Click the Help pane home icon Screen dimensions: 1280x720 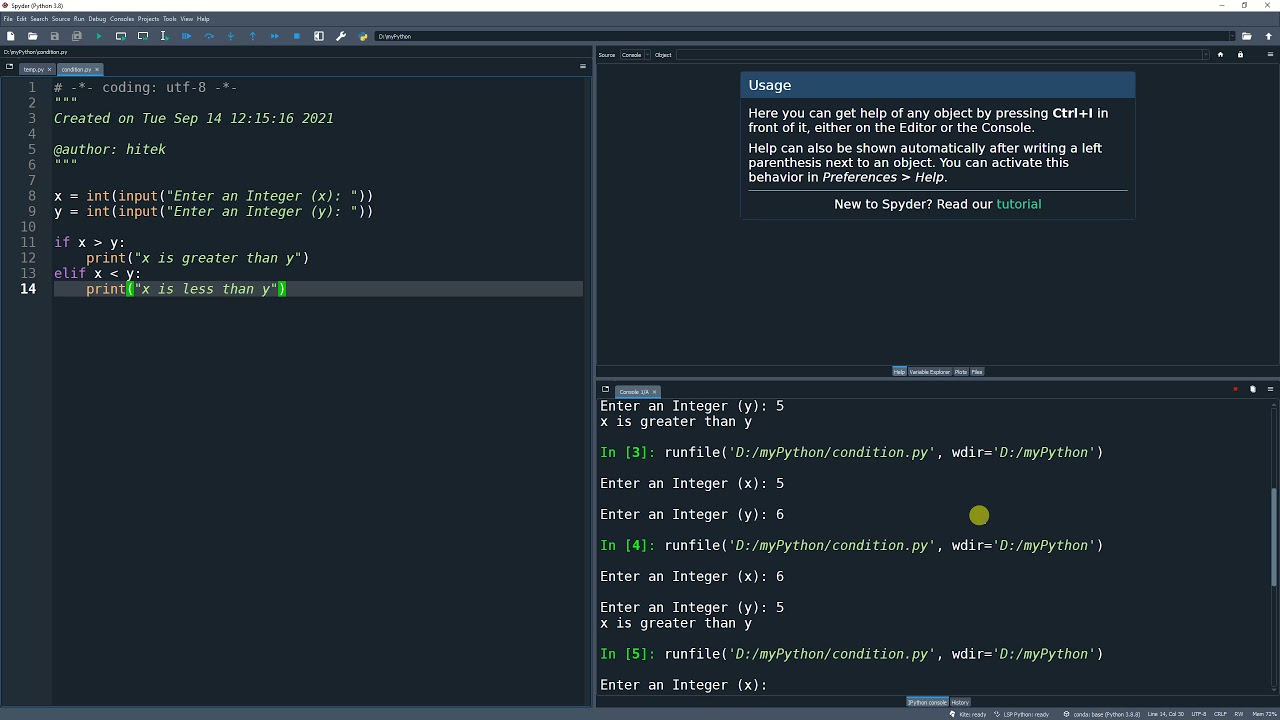(x=1220, y=55)
